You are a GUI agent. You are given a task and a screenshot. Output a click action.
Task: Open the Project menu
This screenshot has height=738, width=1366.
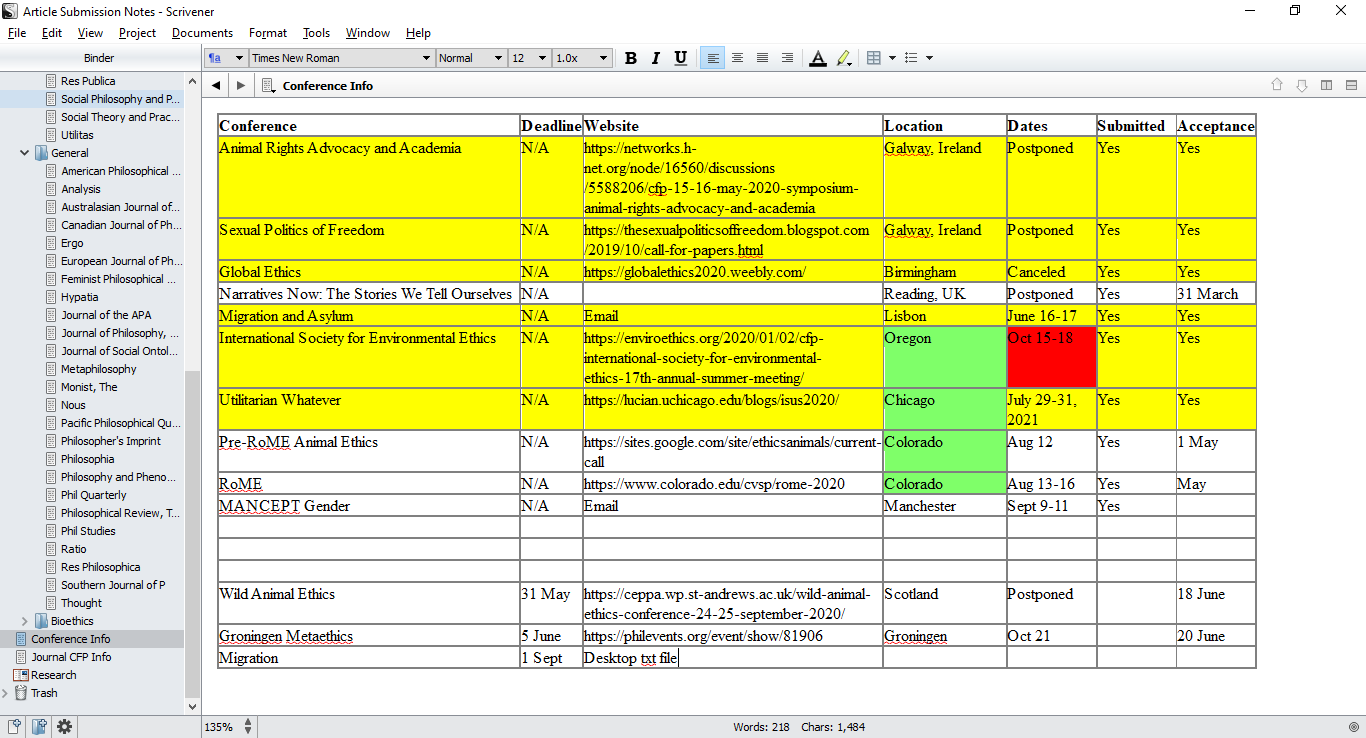[x=137, y=33]
